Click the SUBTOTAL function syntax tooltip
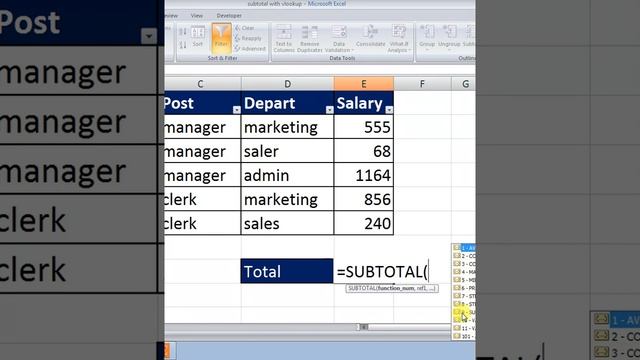This screenshot has height=360, width=640. (x=392, y=289)
